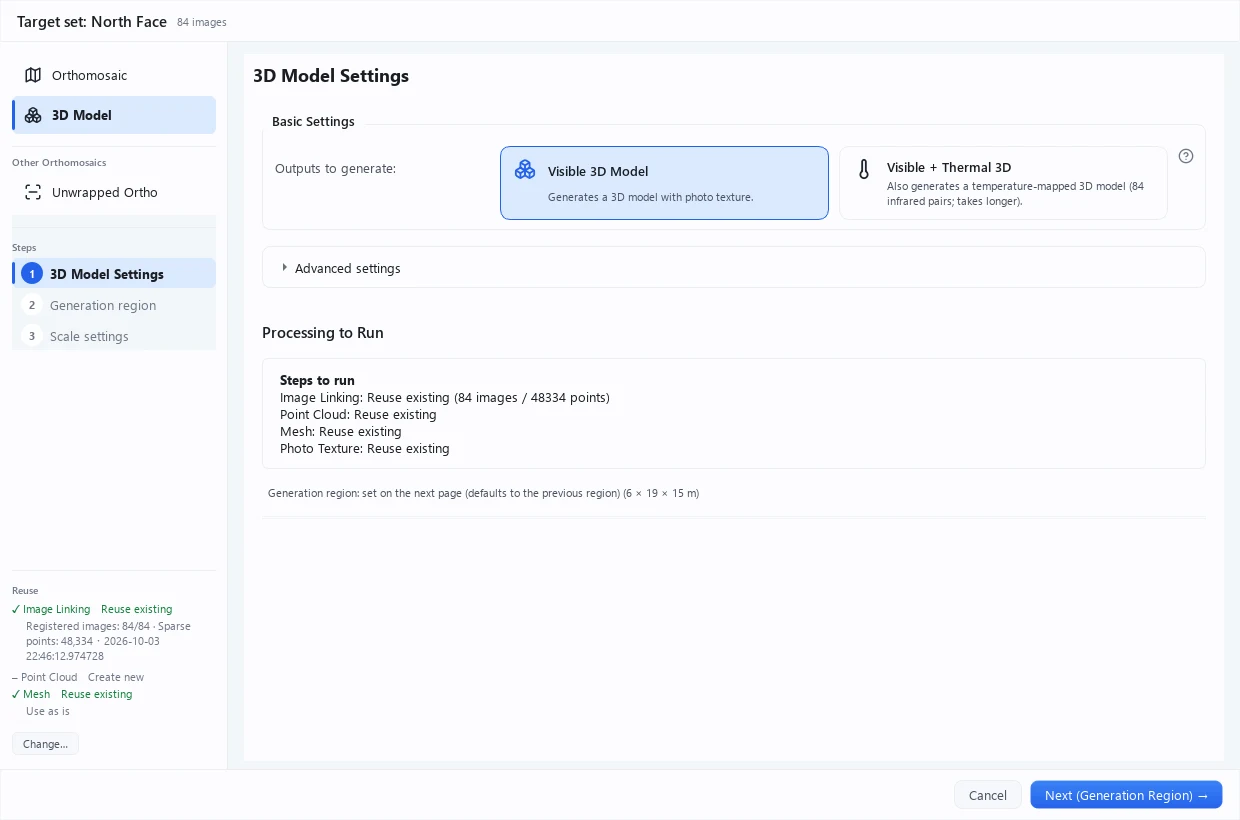Click the "84 images" count beside the title
Viewport: 1240px width, 820px height.
(x=202, y=22)
